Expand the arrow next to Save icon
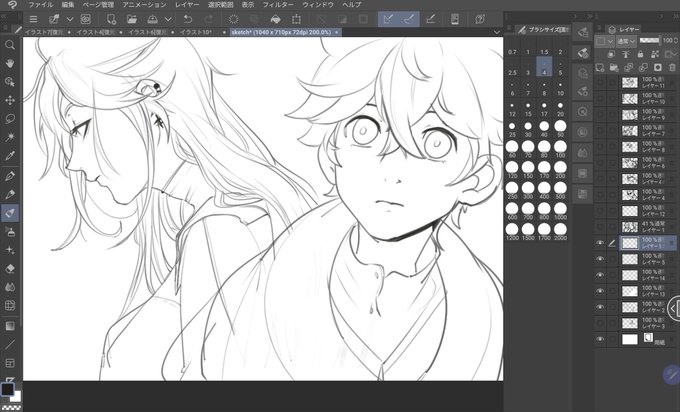This screenshot has height=412, width=680. point(168,19)
